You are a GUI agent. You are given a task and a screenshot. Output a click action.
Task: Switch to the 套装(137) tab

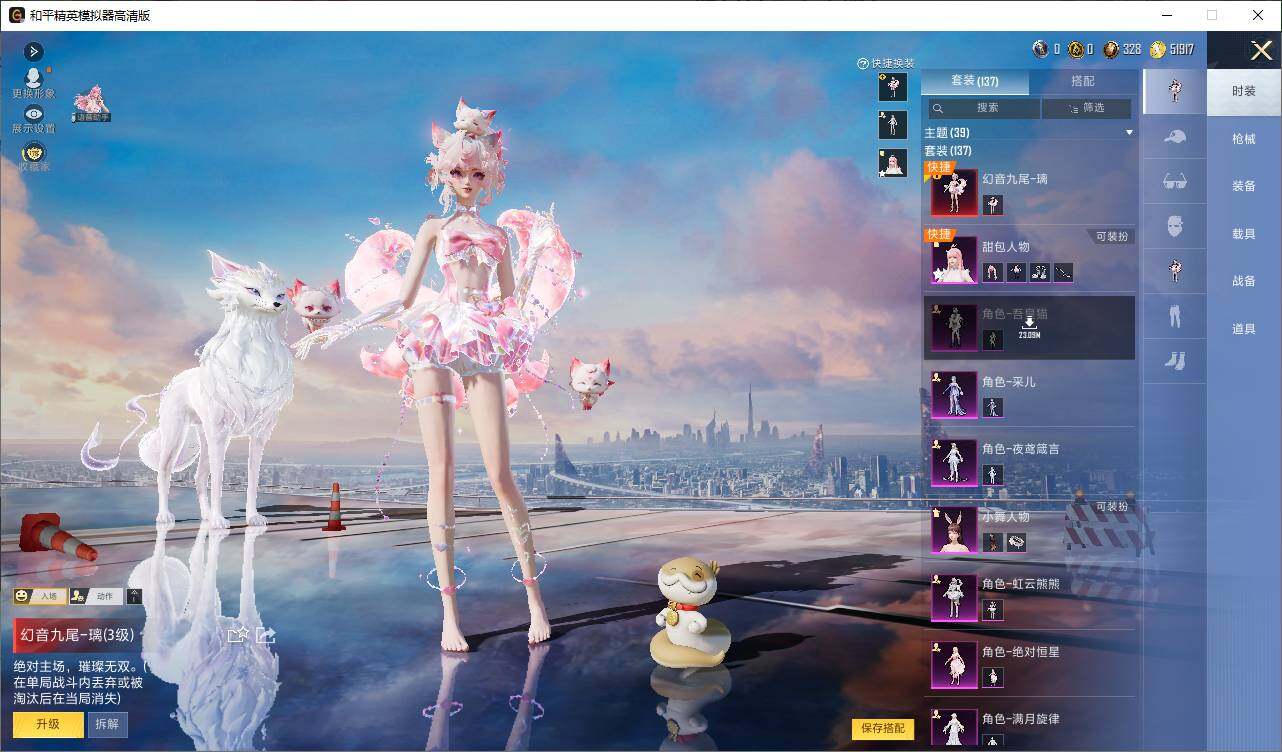click(x=975, y=81)
